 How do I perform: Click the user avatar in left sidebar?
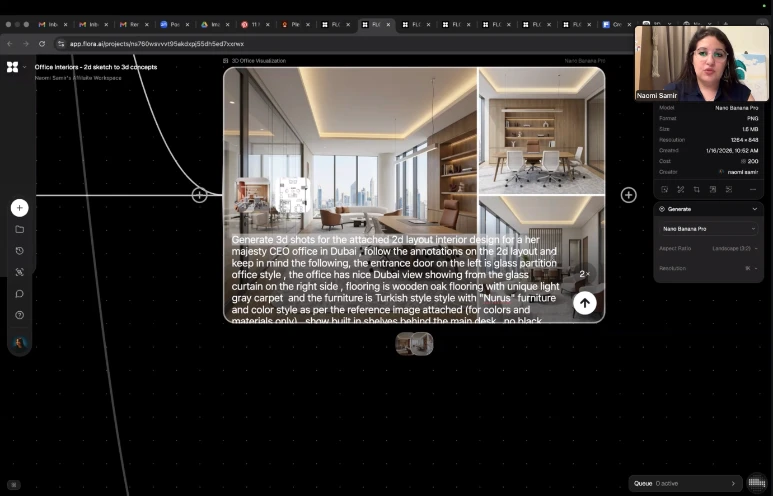[x=19, y=343]
